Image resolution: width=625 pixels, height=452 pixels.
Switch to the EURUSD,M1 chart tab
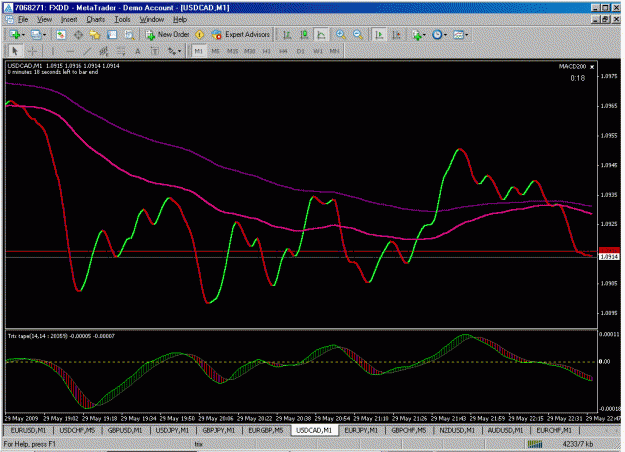click(28, 430)
